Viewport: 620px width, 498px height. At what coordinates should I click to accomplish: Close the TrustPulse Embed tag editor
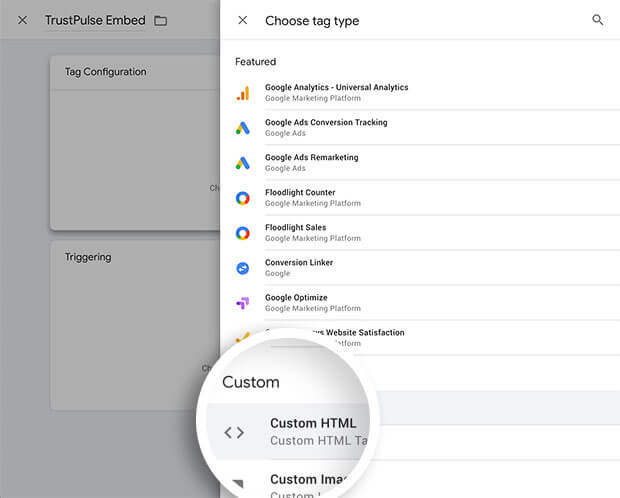coord(23,20)
